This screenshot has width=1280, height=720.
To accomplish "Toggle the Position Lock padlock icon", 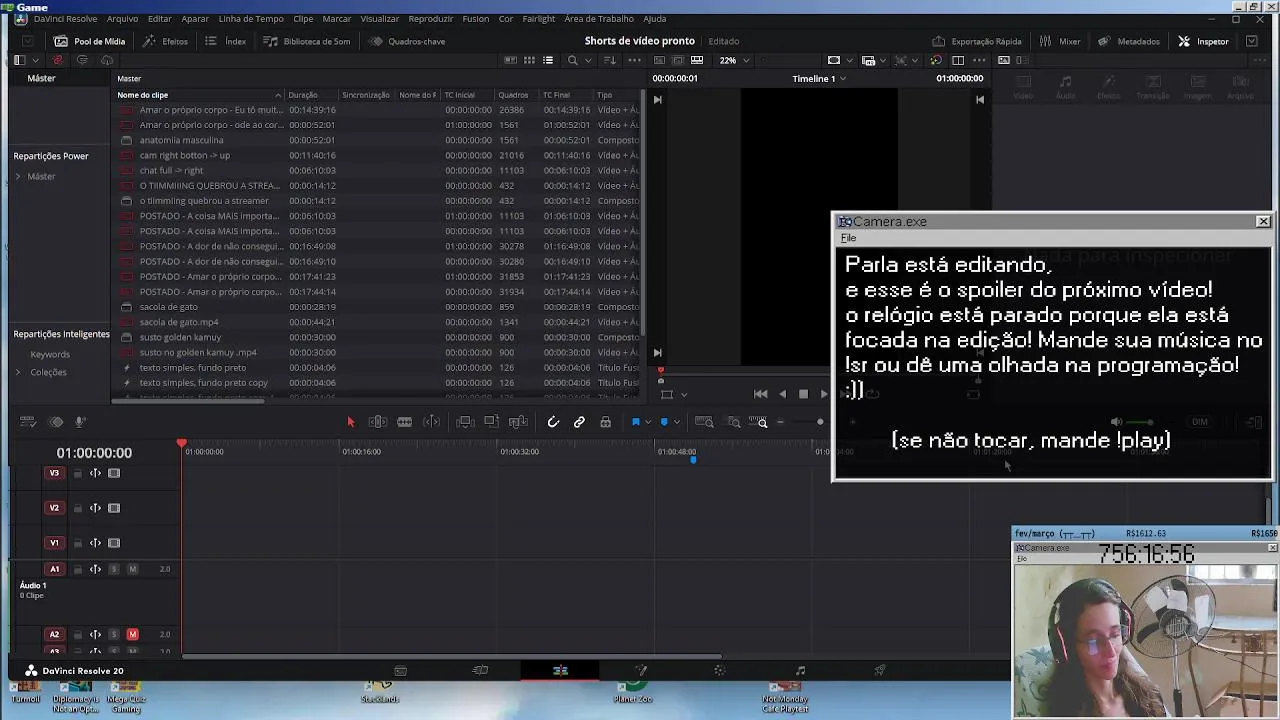I will click(605, 422).
